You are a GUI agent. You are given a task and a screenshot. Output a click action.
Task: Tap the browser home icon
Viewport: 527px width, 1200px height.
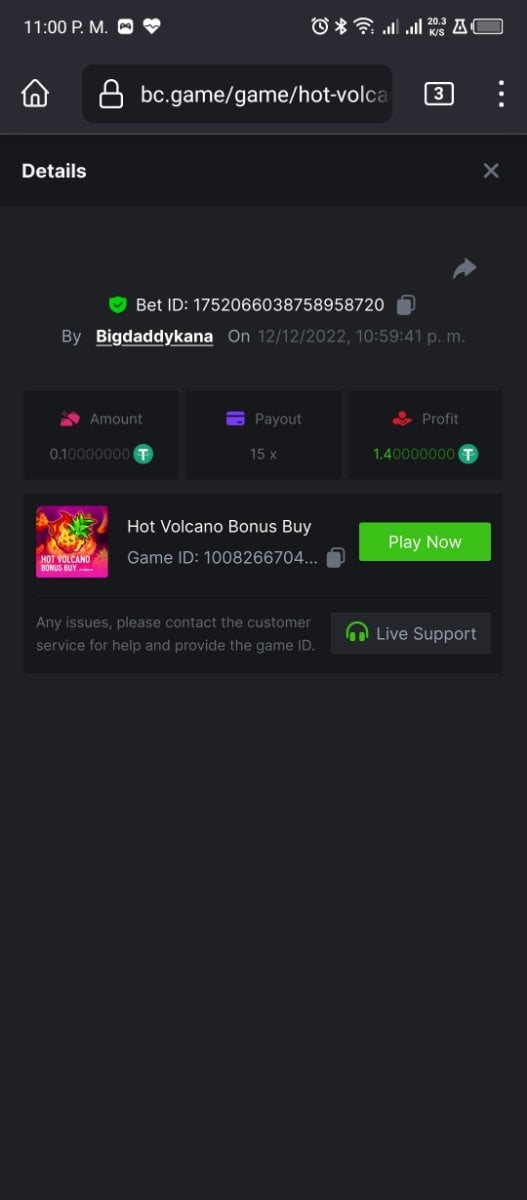pos(35,94)
